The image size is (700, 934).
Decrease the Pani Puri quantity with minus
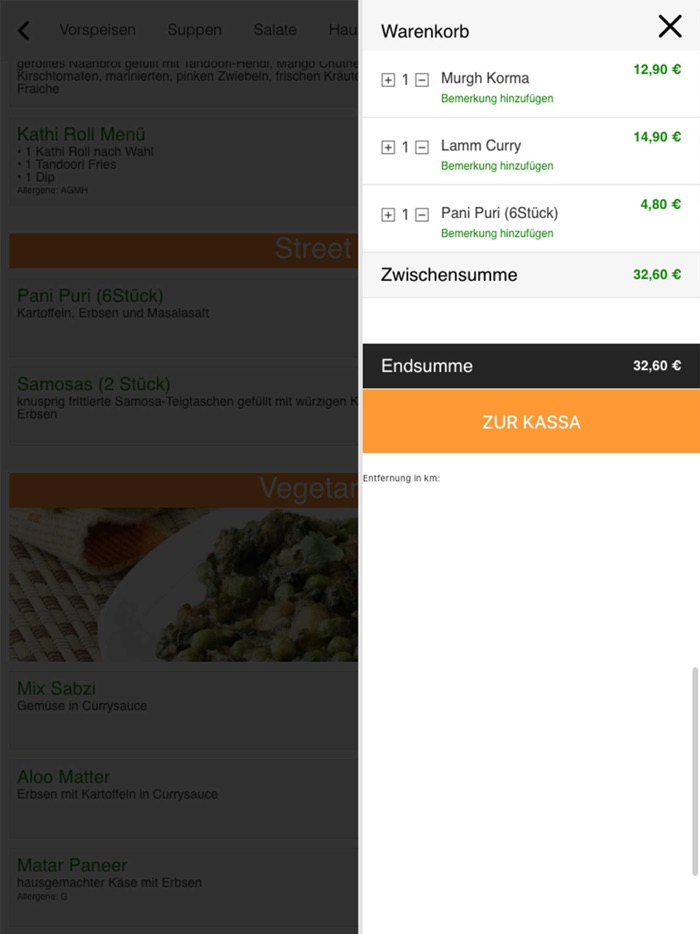422,214
